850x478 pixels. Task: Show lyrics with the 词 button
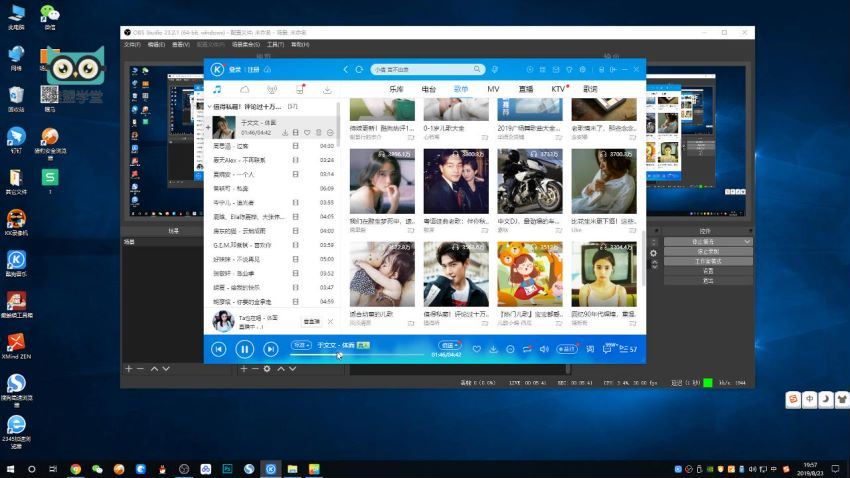pos(590,349)
